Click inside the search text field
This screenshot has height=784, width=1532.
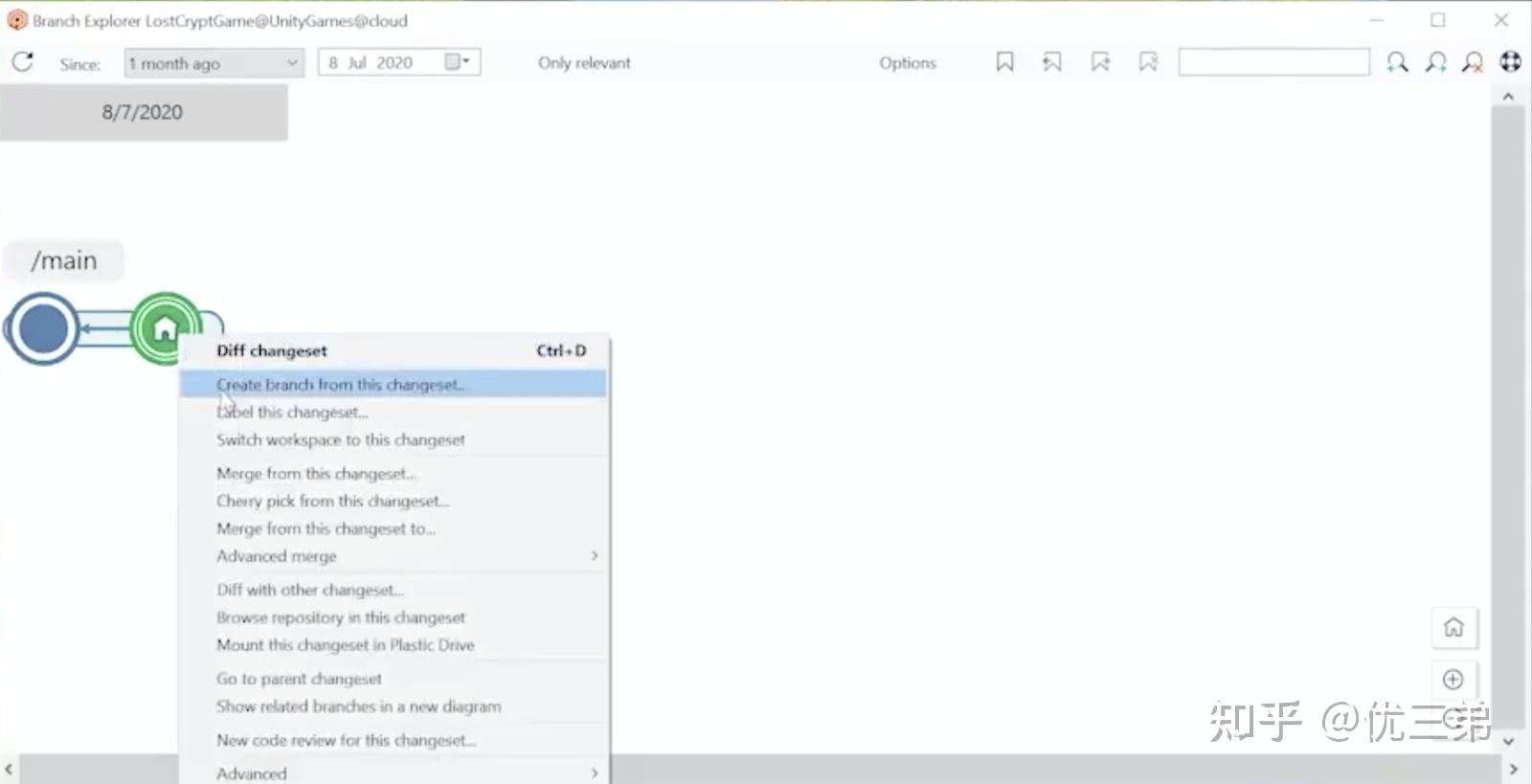[x=1273, y=62]
